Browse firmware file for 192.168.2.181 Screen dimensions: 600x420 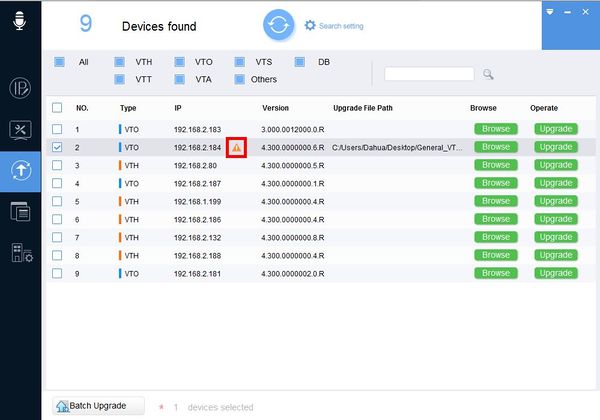496,273
